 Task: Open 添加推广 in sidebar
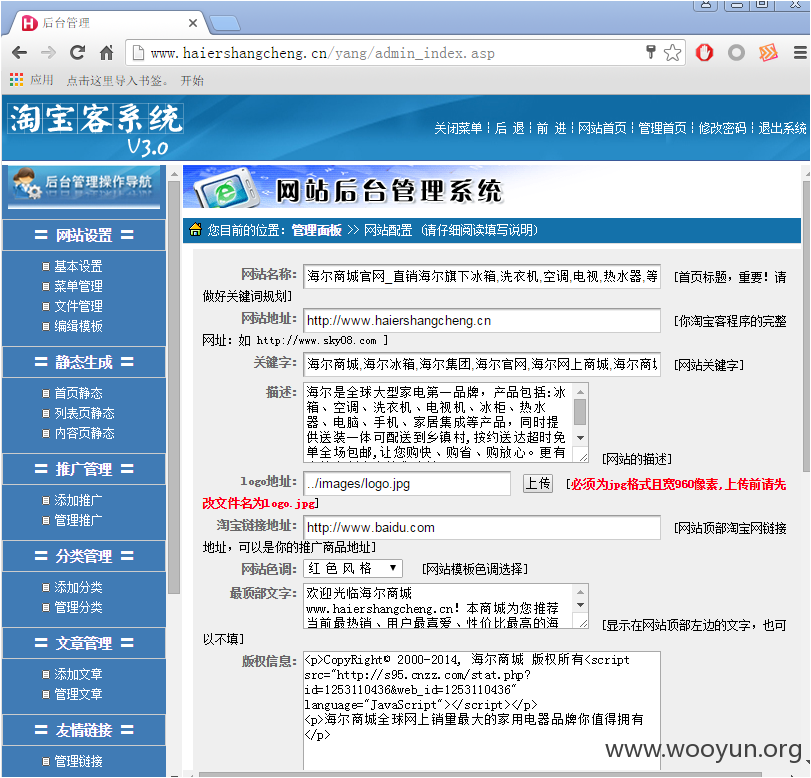tap(78, 500)
